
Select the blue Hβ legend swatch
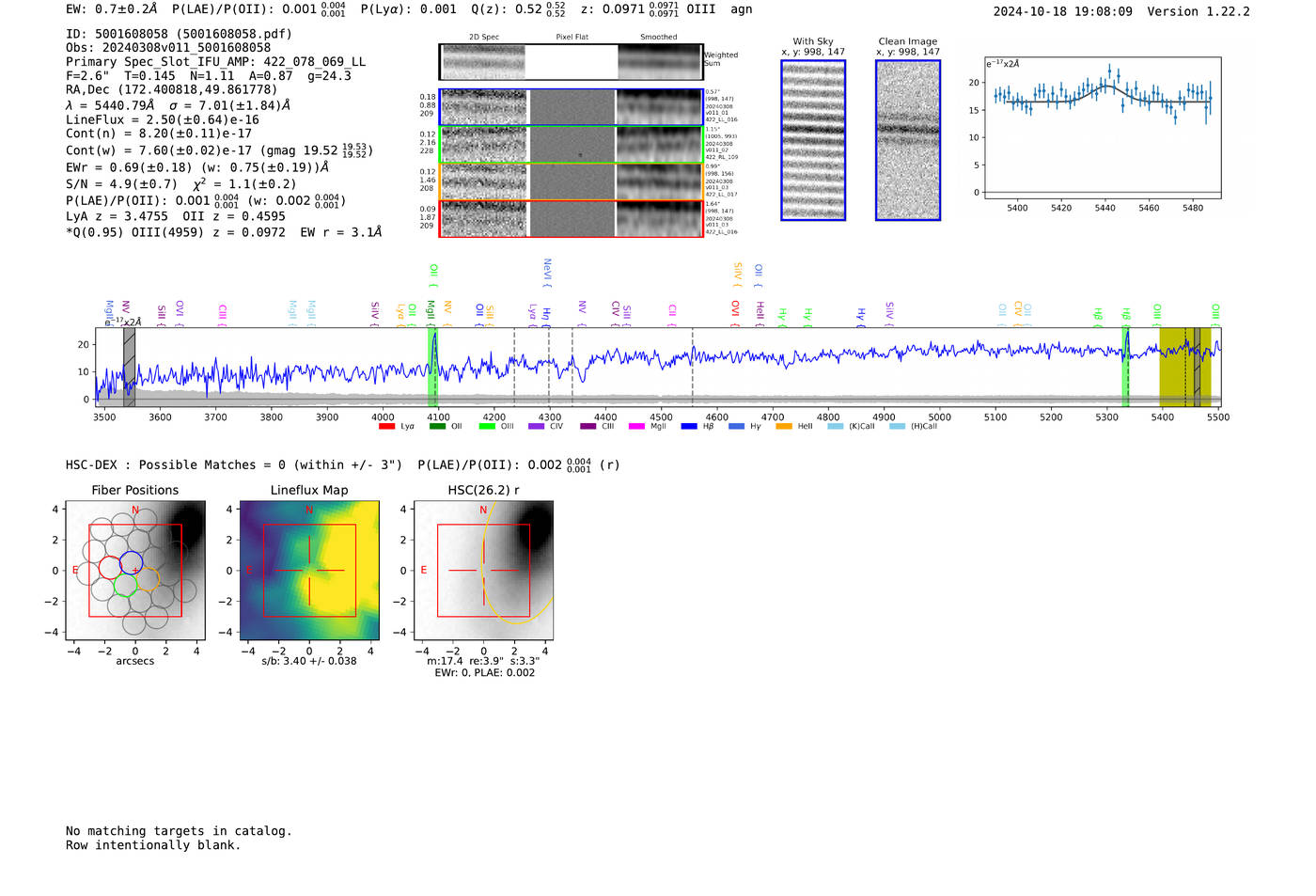click(689, 427)
